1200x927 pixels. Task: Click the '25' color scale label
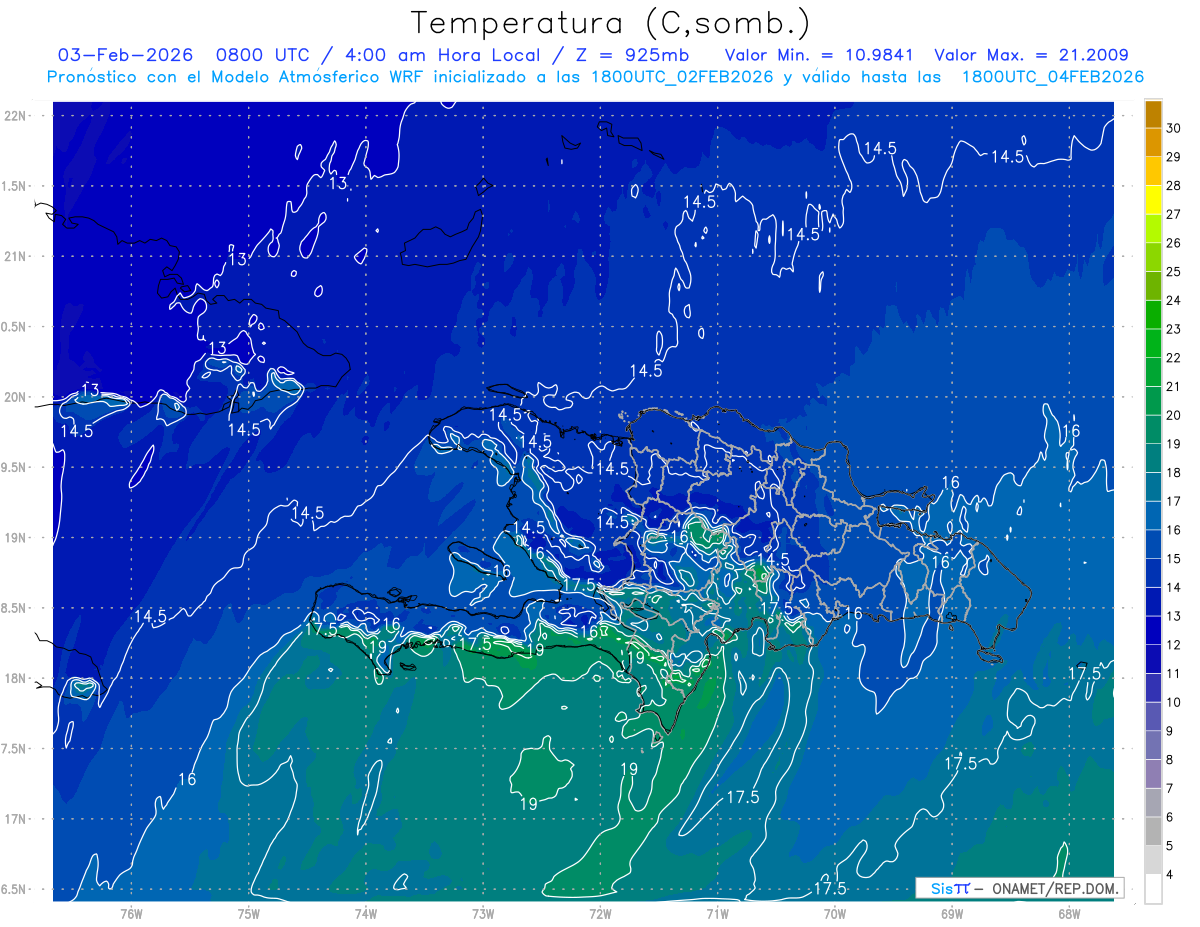click(1174, 271)
